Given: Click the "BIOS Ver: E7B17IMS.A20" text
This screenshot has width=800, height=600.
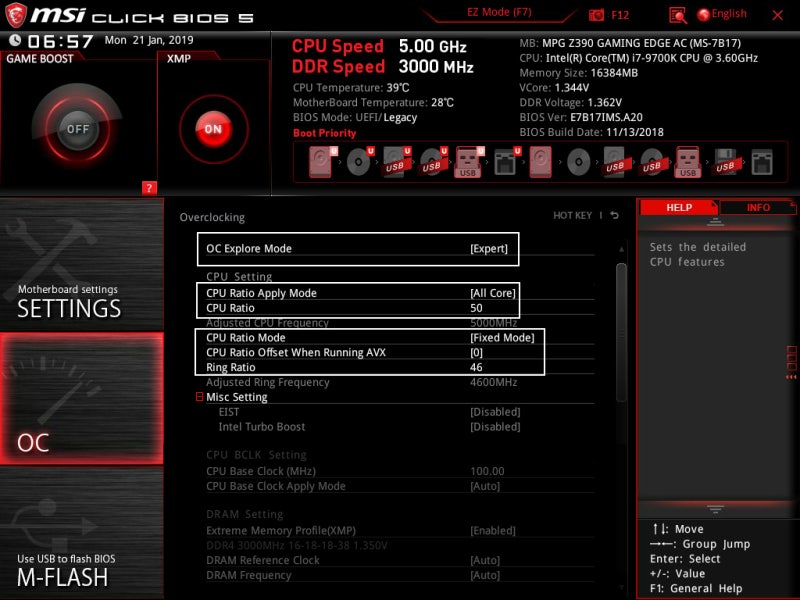Looking at the screenshot, I should click(581, 117).
